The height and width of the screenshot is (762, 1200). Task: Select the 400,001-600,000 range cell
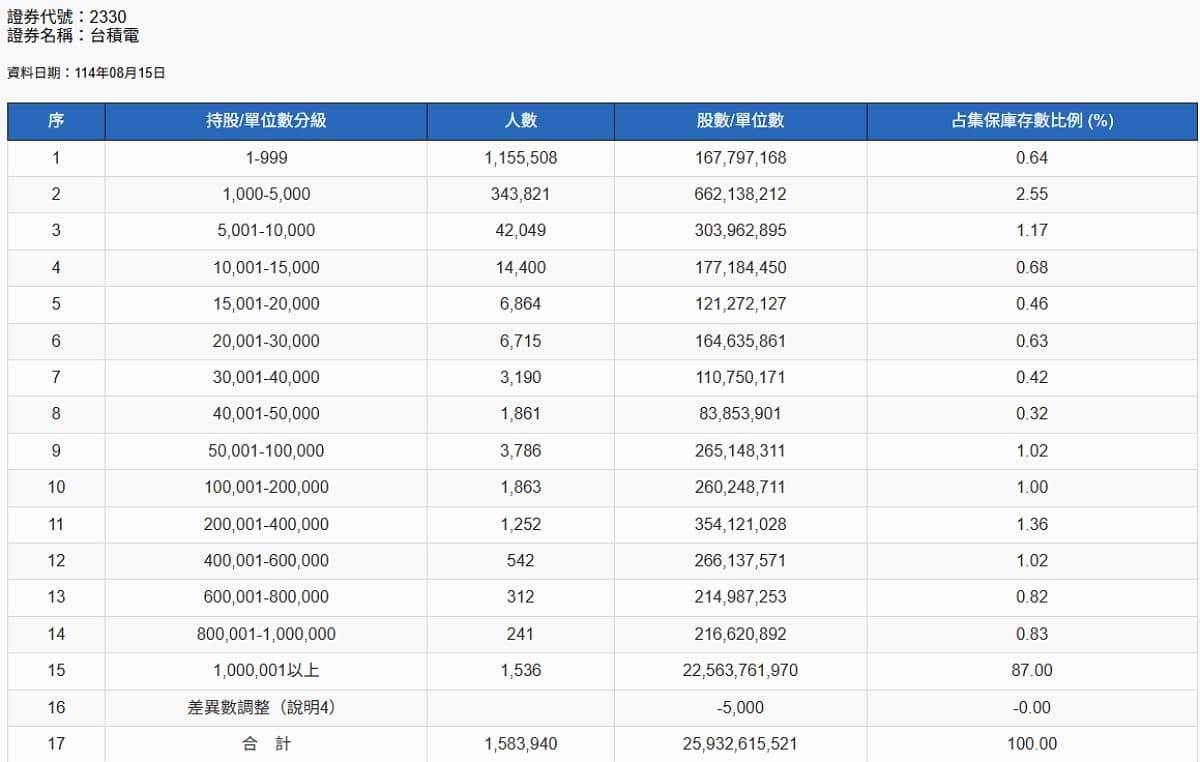pyautogui.click(x=266, y=560)
